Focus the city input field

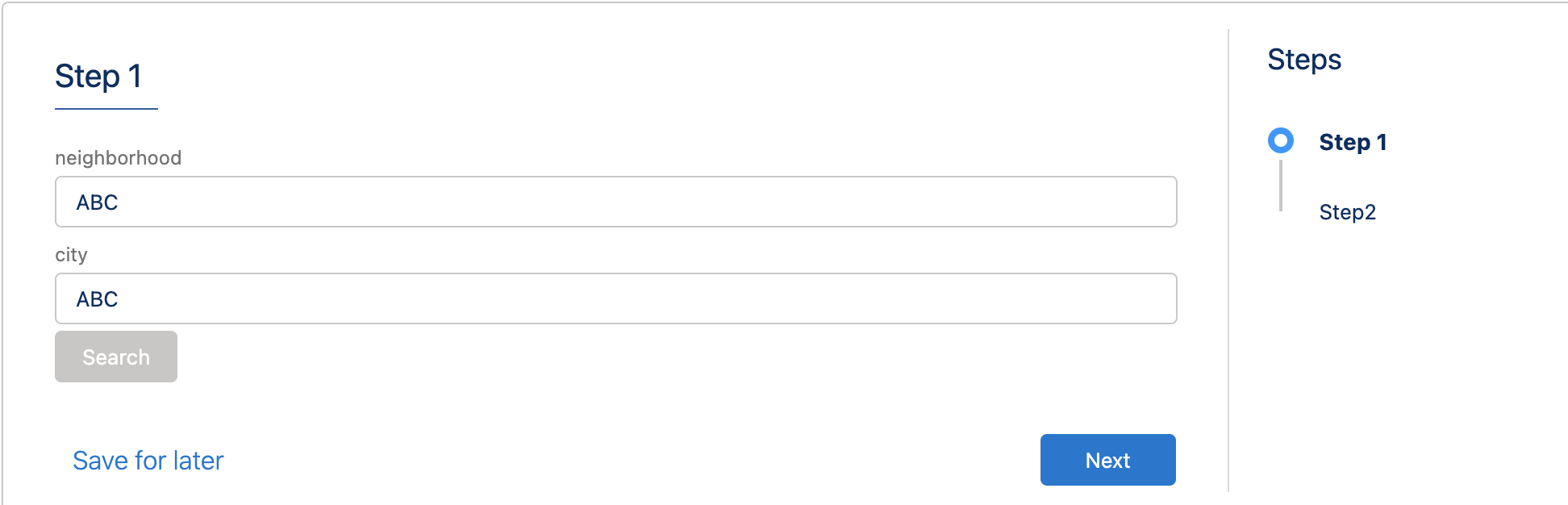(615, 298)
